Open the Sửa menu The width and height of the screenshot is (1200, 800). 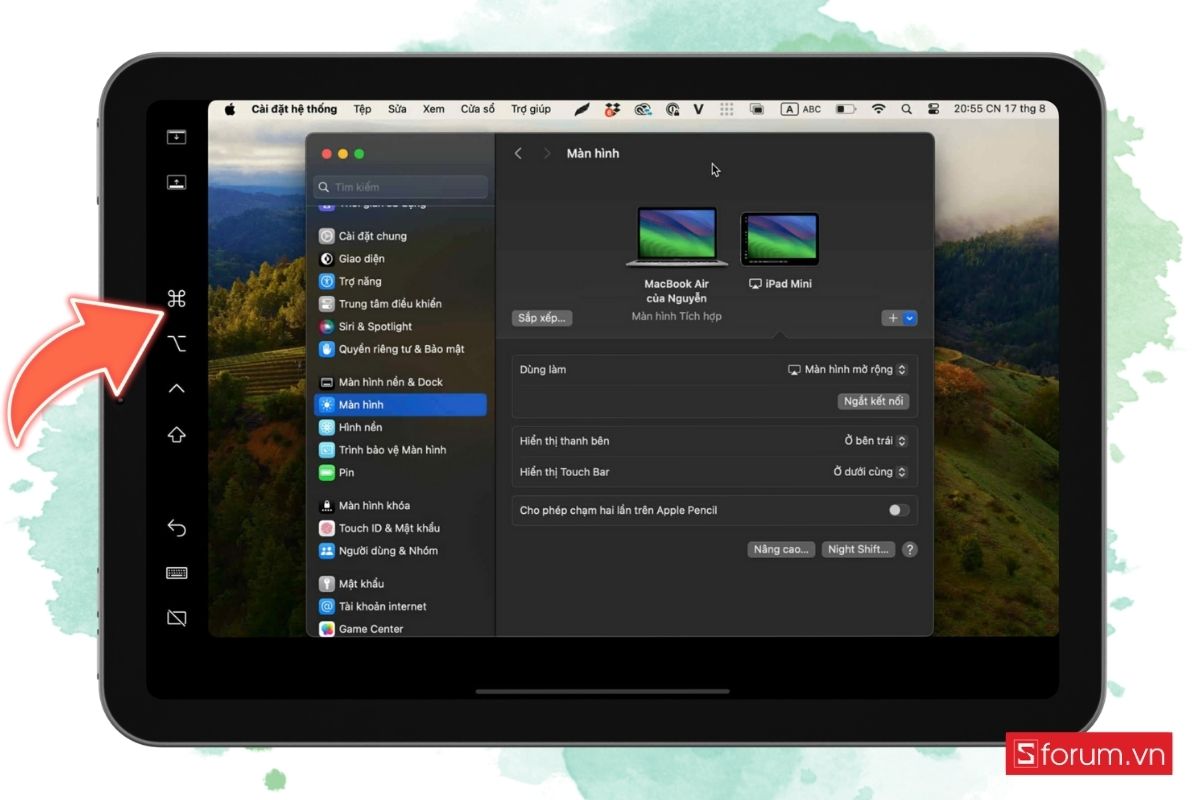click(397, 109)
